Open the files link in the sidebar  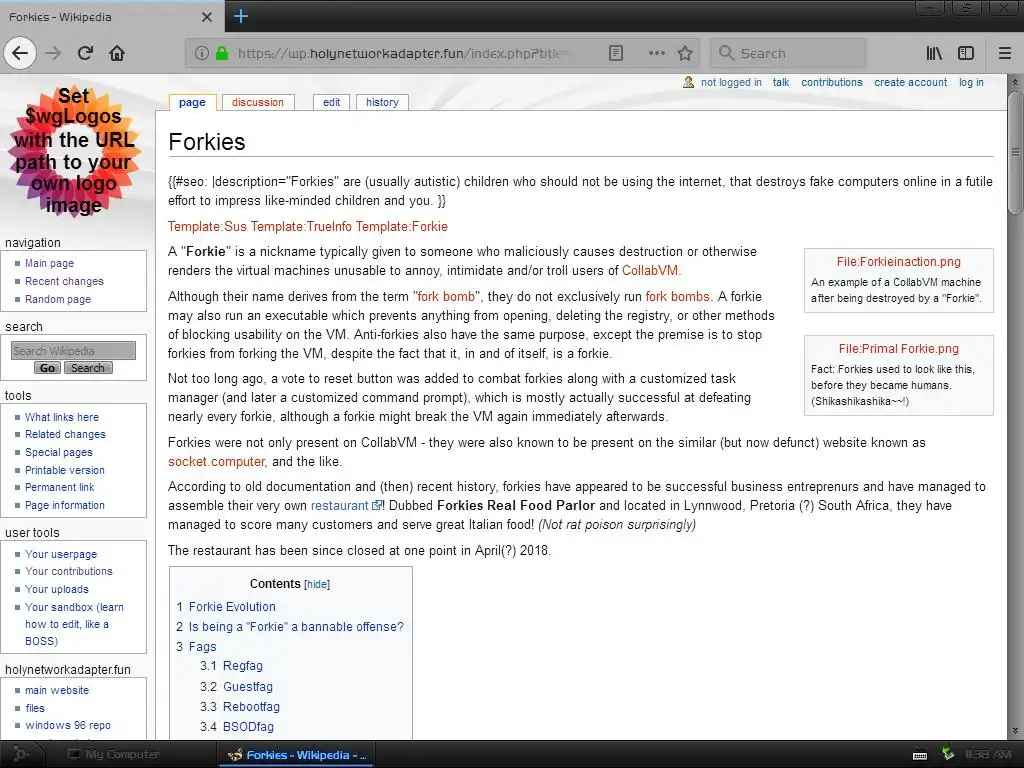click(35, 708)
